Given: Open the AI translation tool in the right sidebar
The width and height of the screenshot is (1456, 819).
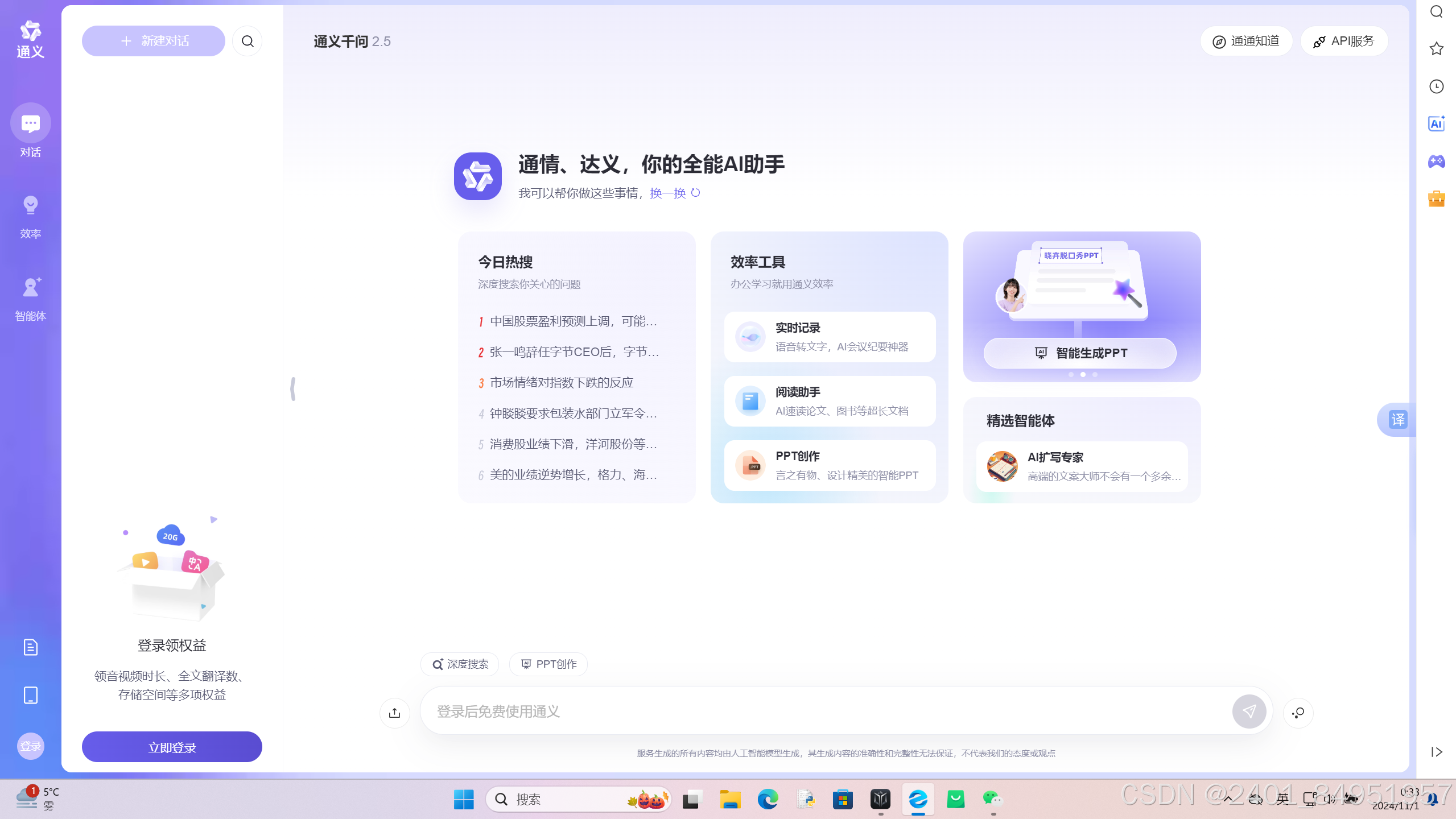Looking at the screenshot, I should [1436, 123].
